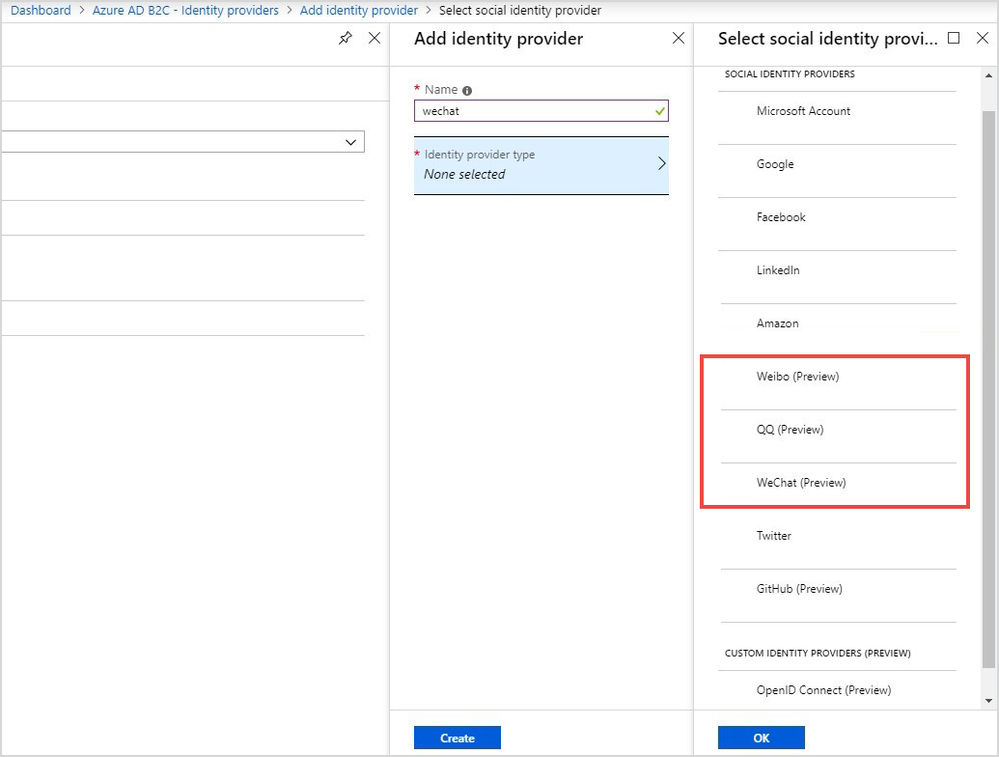The height and width of the screenshot is (757, 999).
Task: Click the CUSTOM IDENTITY PROVIDERS (PREVIEW) heading
Action: (x=817, y=653)
